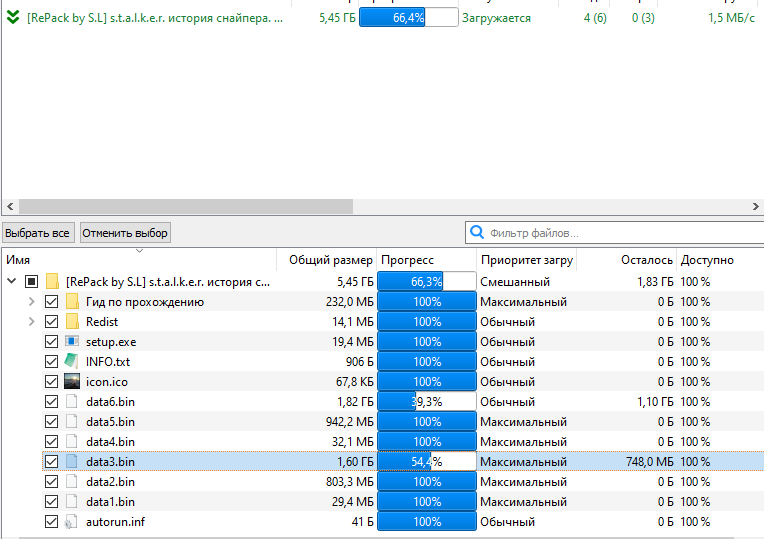The width and height of the screenshot is (764, 539).
Task: Uncheck the data1.bin checkbox
Action: 51,501
